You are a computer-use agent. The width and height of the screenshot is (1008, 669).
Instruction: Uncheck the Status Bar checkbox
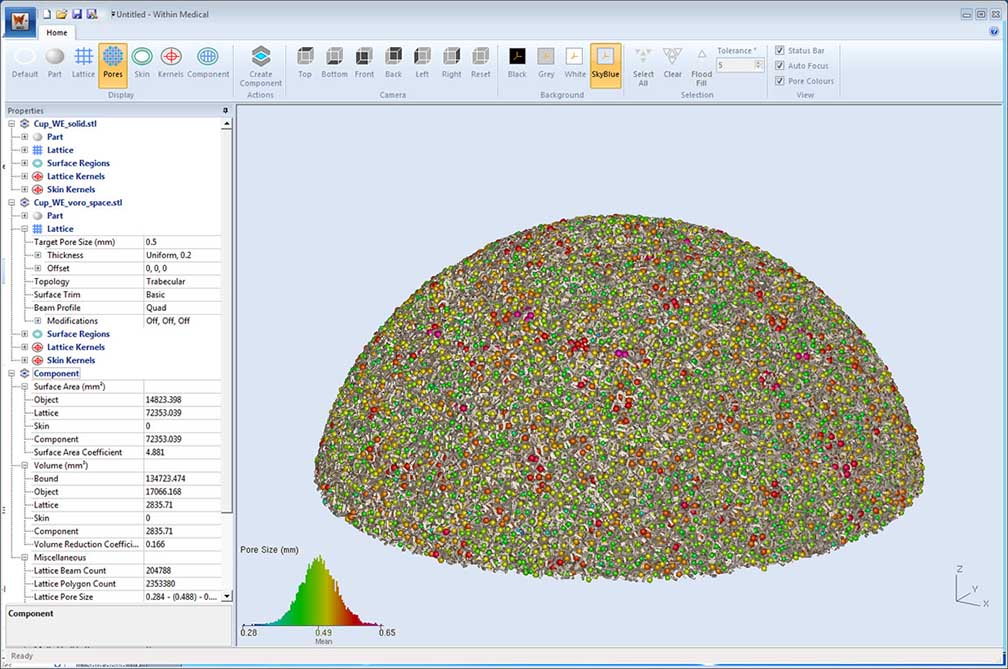click(x=780, y=50)
